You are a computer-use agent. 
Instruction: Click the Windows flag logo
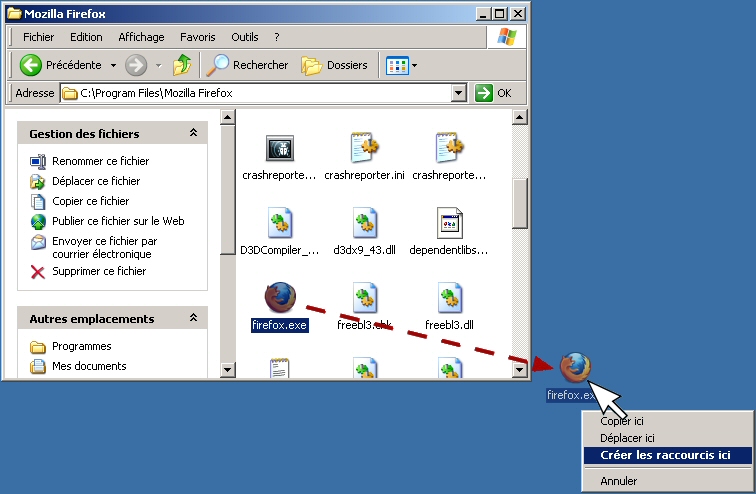506,37
